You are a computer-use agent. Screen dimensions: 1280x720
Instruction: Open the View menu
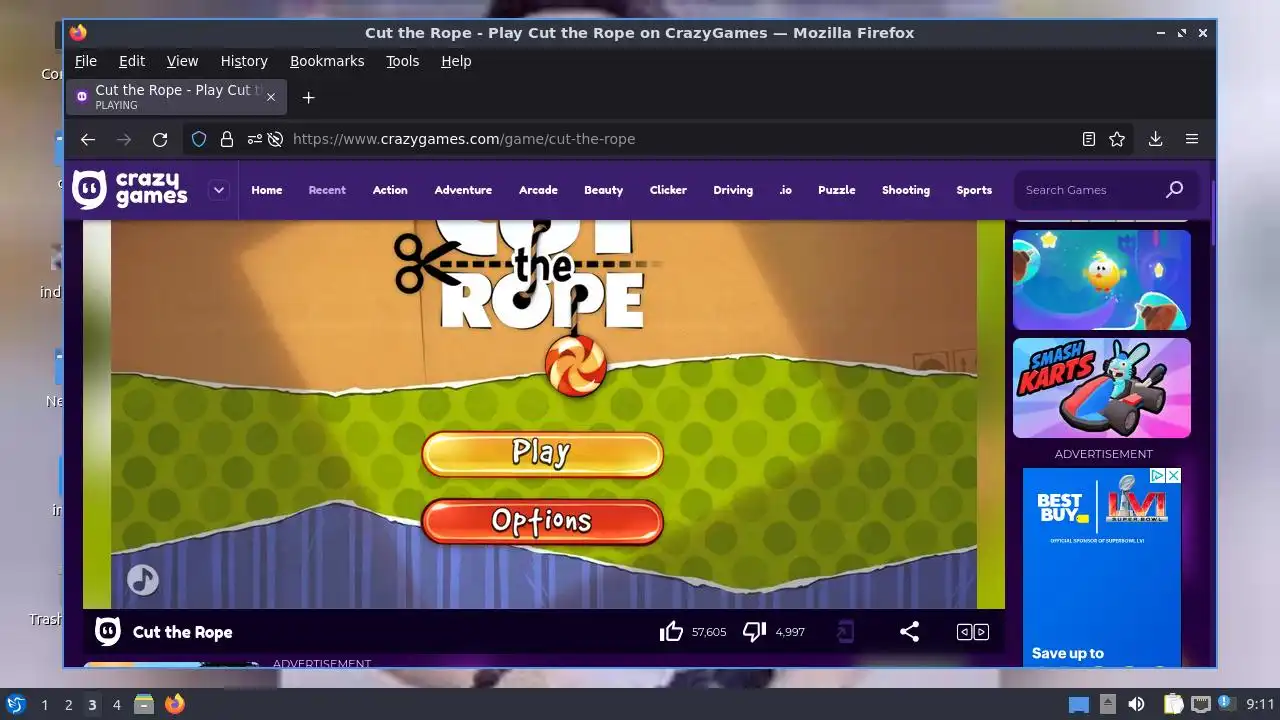click(182, 61)
